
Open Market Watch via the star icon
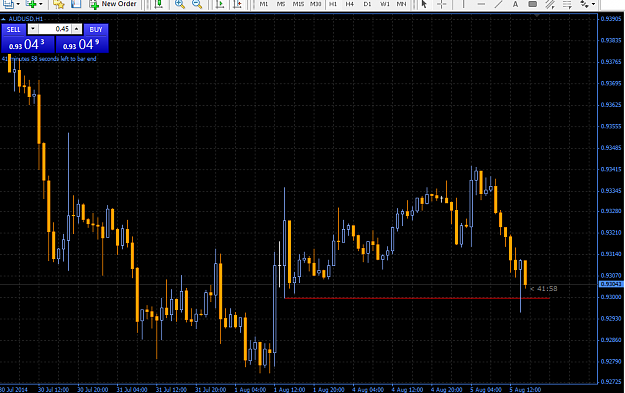pyautogui.click(x=59, y=4)
